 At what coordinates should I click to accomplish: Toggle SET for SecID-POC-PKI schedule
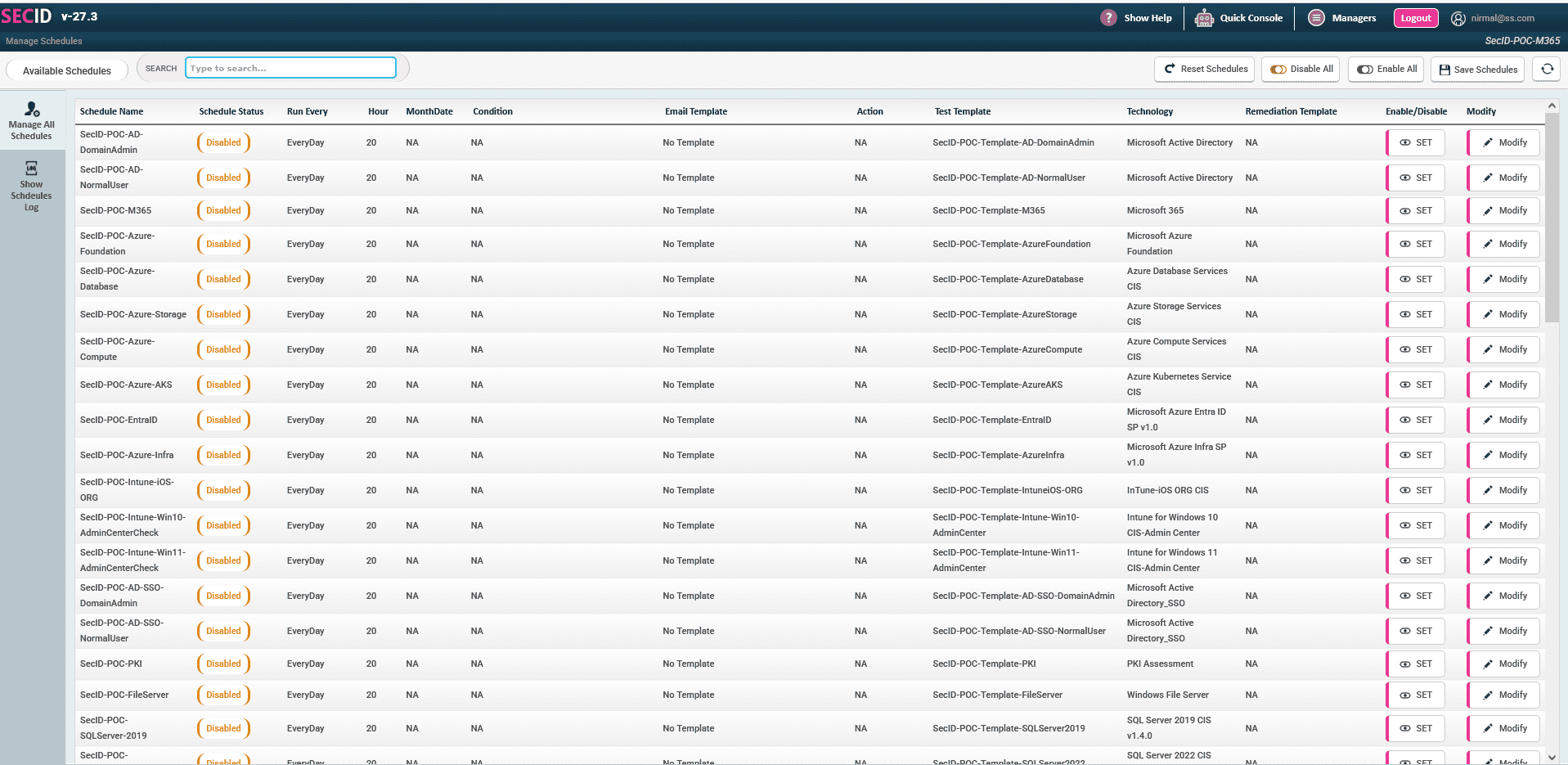coord(1416,664)
